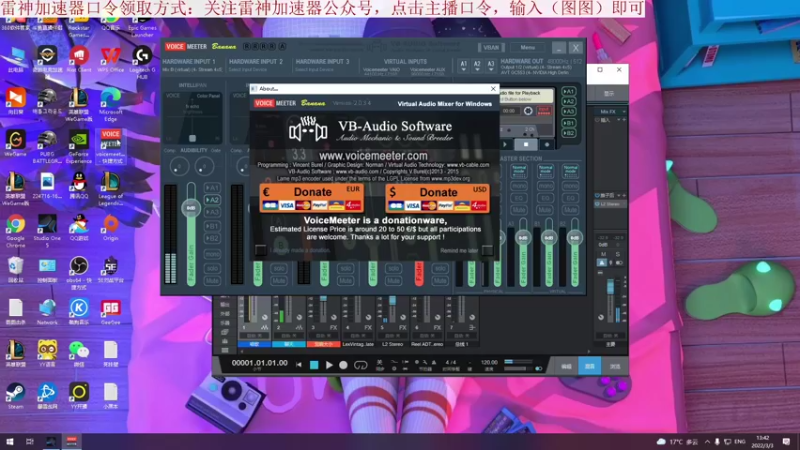This screenshot has height=450, width=800.
Task: Open PUBG BATTLEGROUNDS desktop icon
Action: [x=47, y=147]
